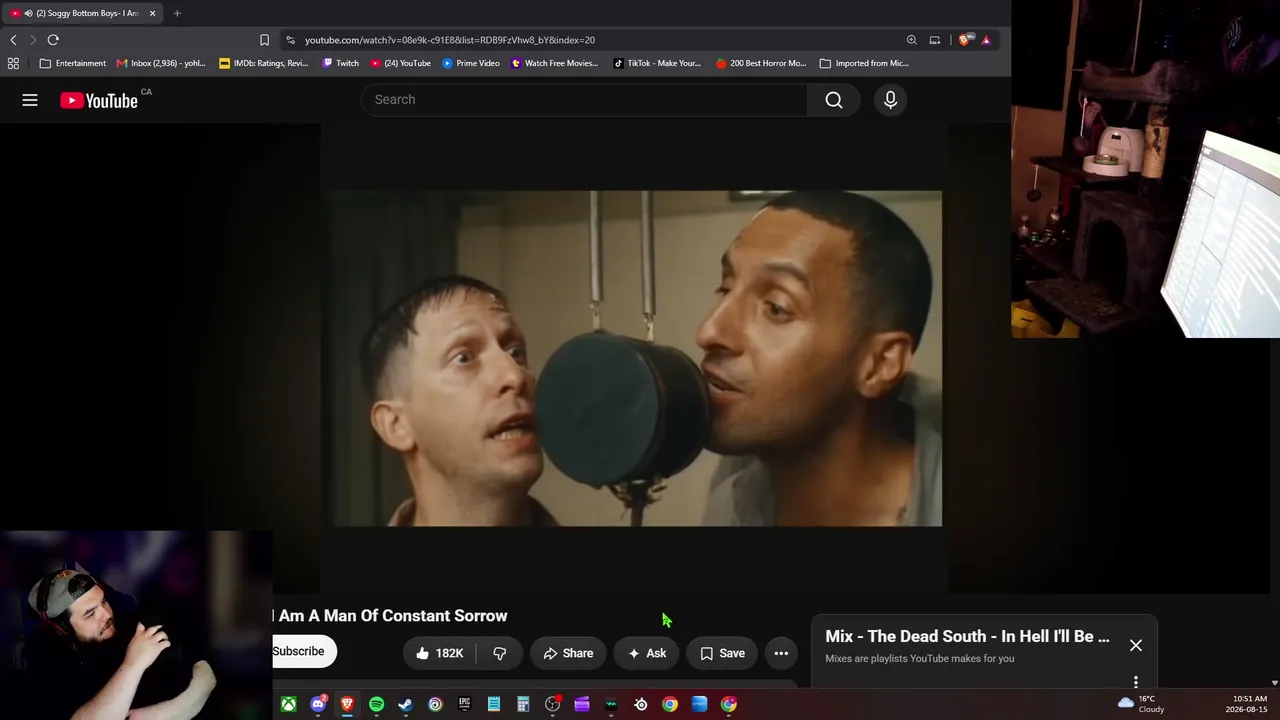Open OBS Studio from the taskbar

tap(552, 704)
